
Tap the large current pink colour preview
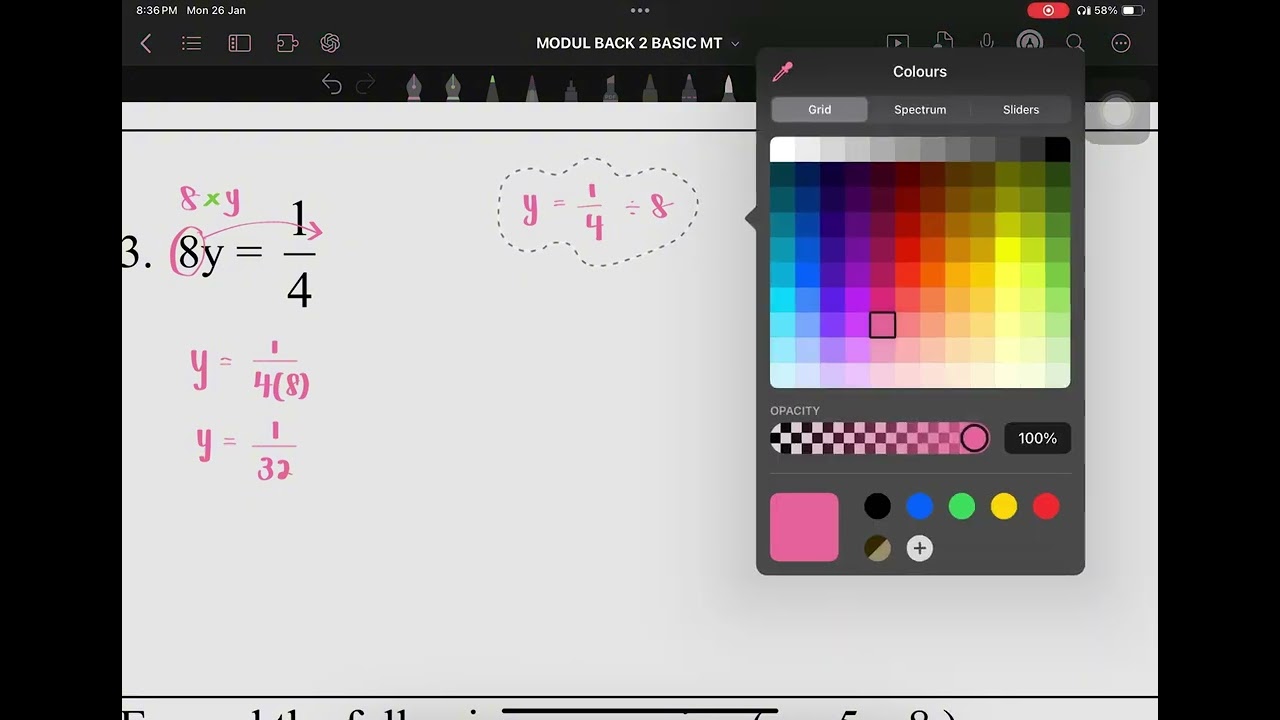(804, 527)
